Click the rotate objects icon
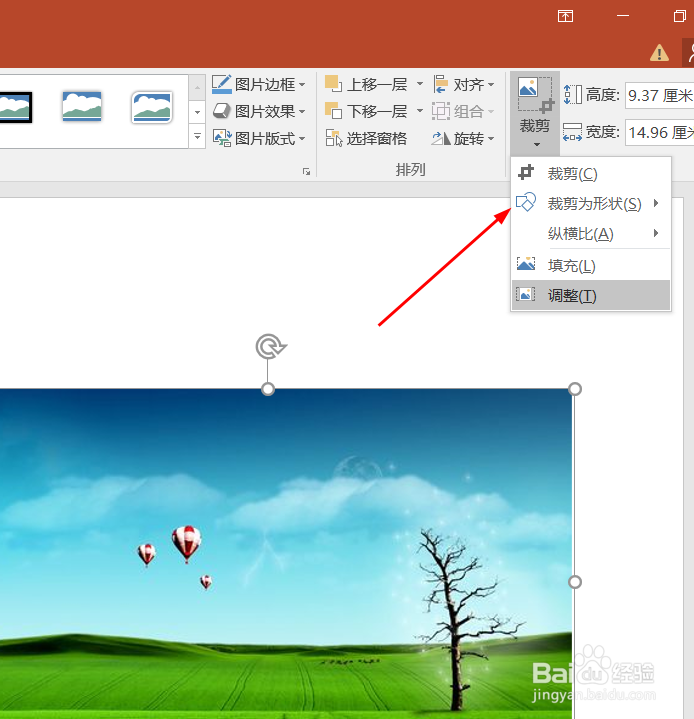This screenshot has width=694, height=719. [x=441, y=138]
